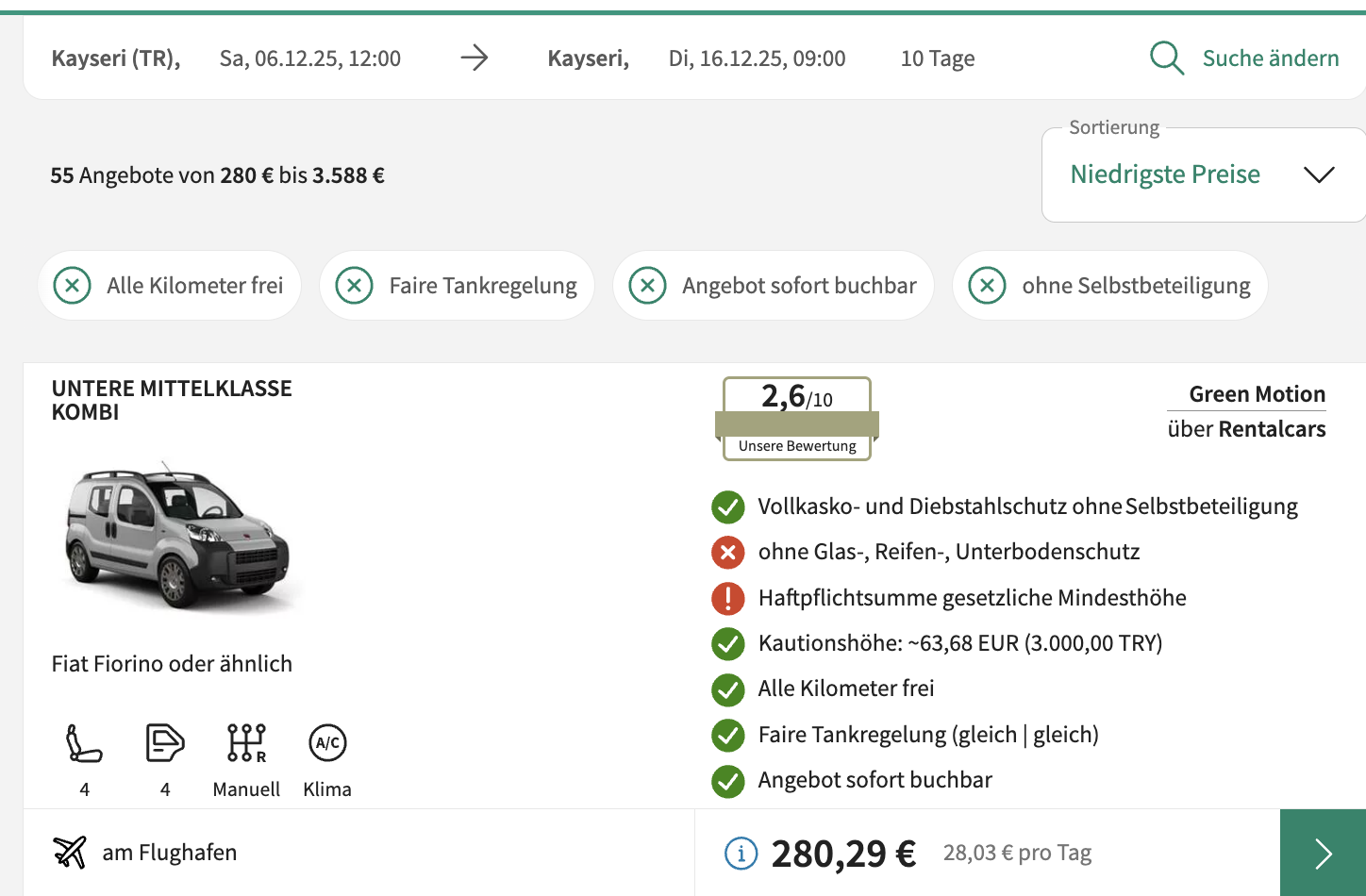Click the green check beside Angebot sofort buchbar feature
The width and height of the screenshot is (1366, 896).
[728, 781]
